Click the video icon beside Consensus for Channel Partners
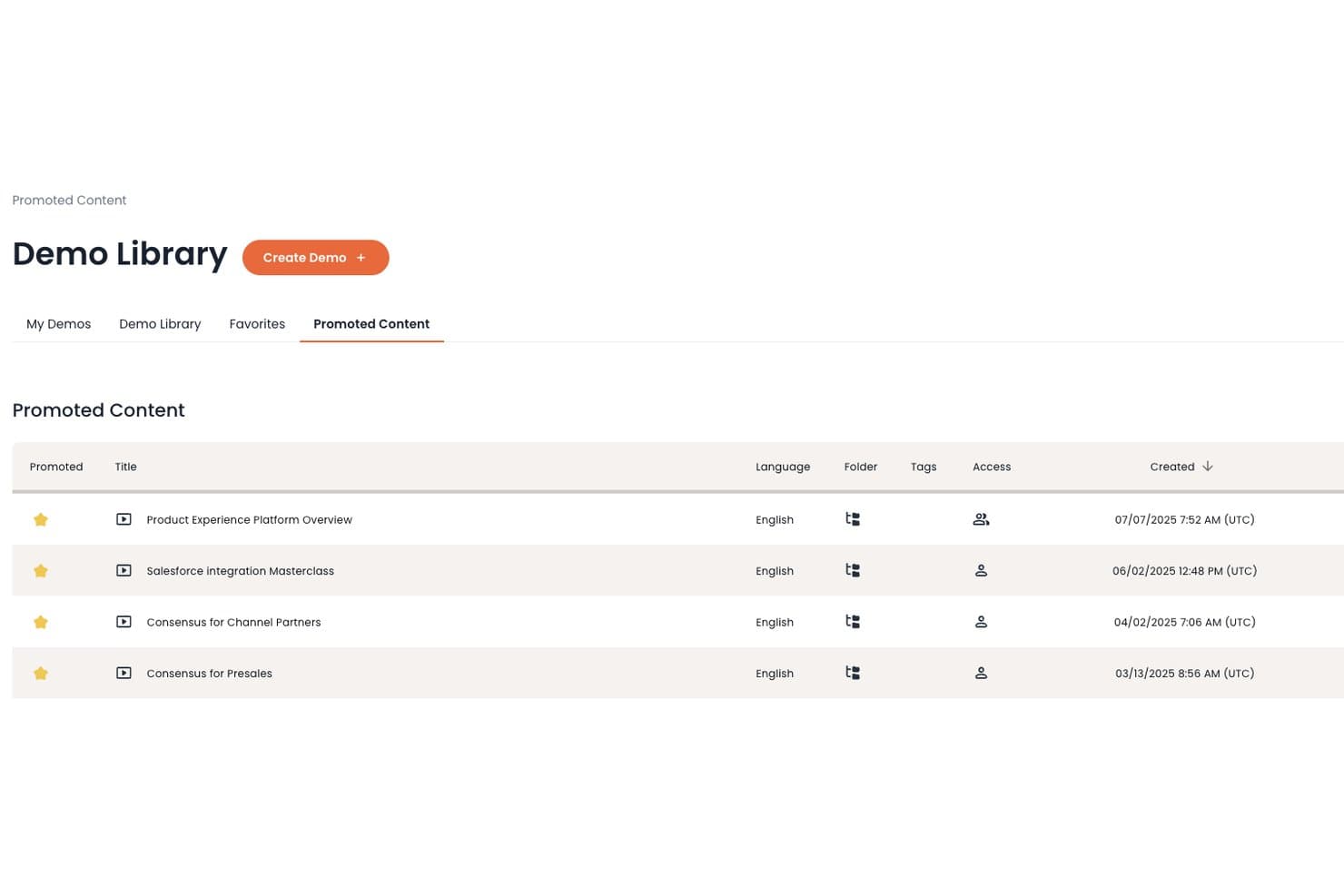 click(x=124, y=622)
